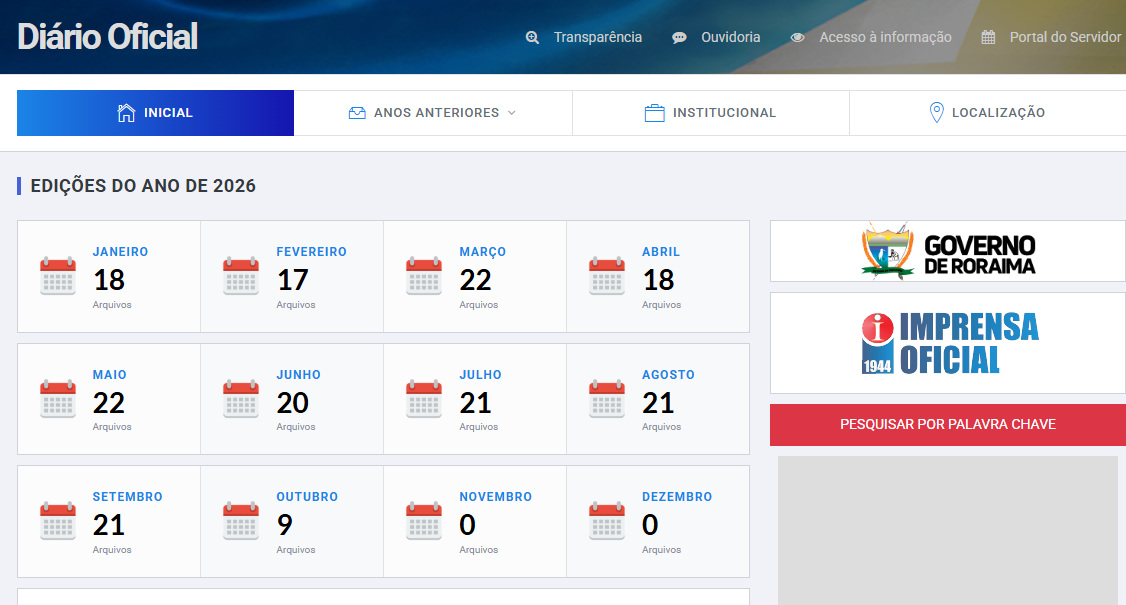
Task: Select the Julho month label
Action: 480,375
